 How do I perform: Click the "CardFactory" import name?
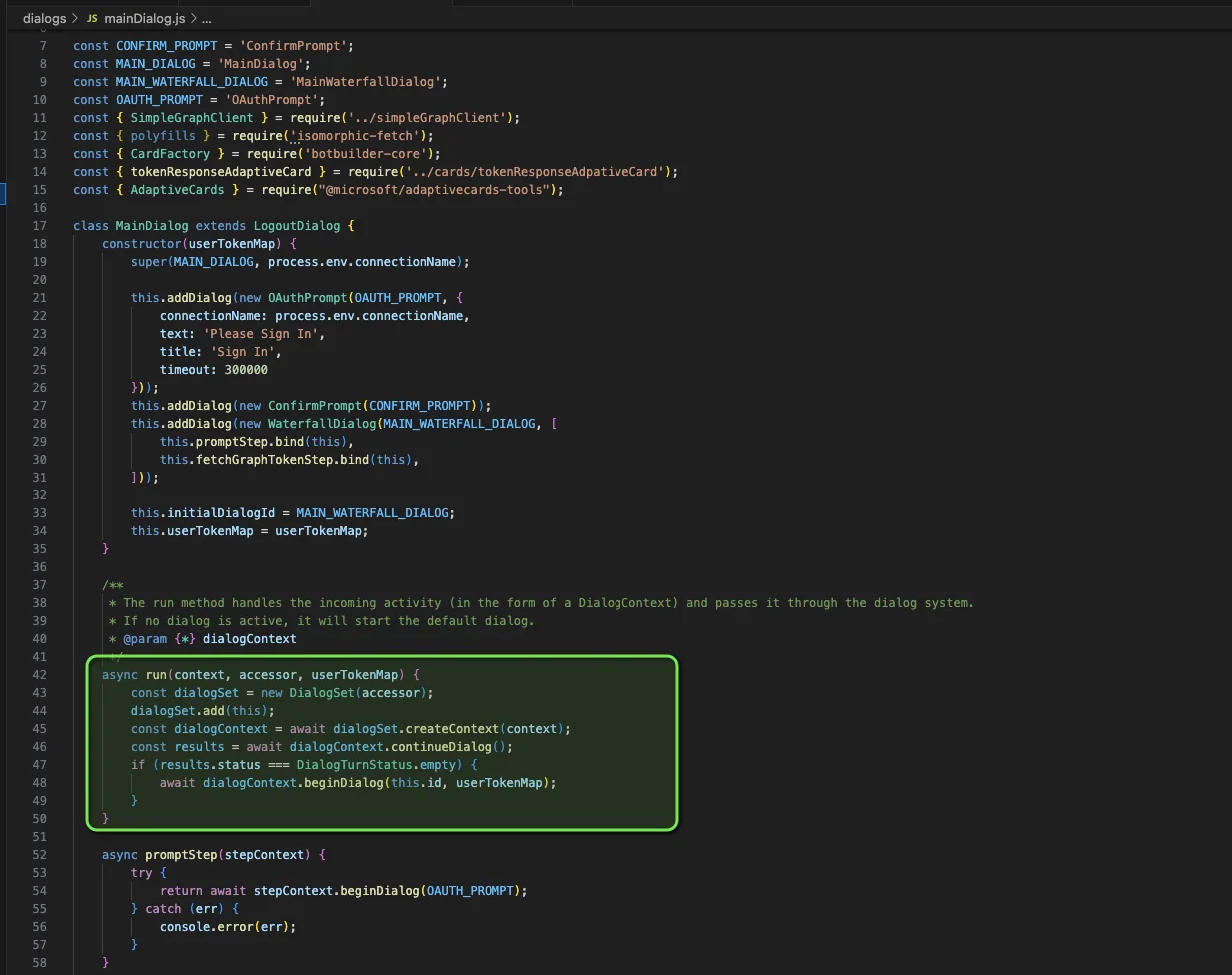point(170,154)
